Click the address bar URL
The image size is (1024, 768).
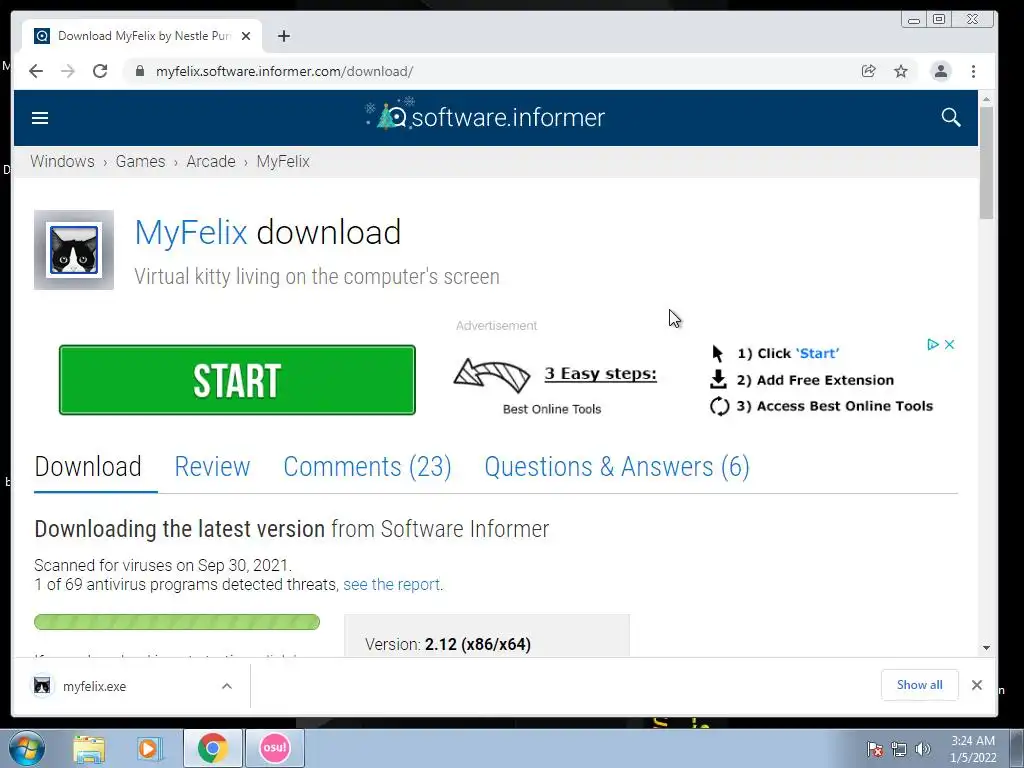click(284, 71)
